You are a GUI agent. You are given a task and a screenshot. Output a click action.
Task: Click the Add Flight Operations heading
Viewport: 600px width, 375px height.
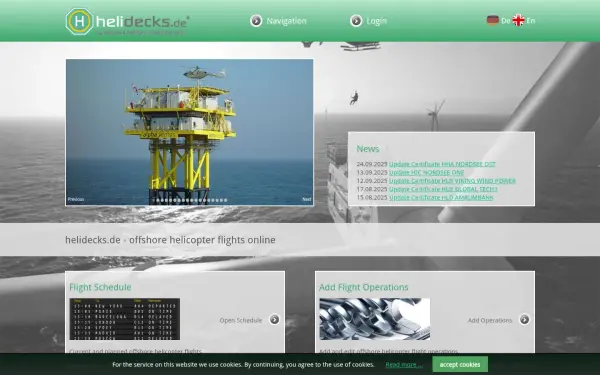(x=364, y=287)
